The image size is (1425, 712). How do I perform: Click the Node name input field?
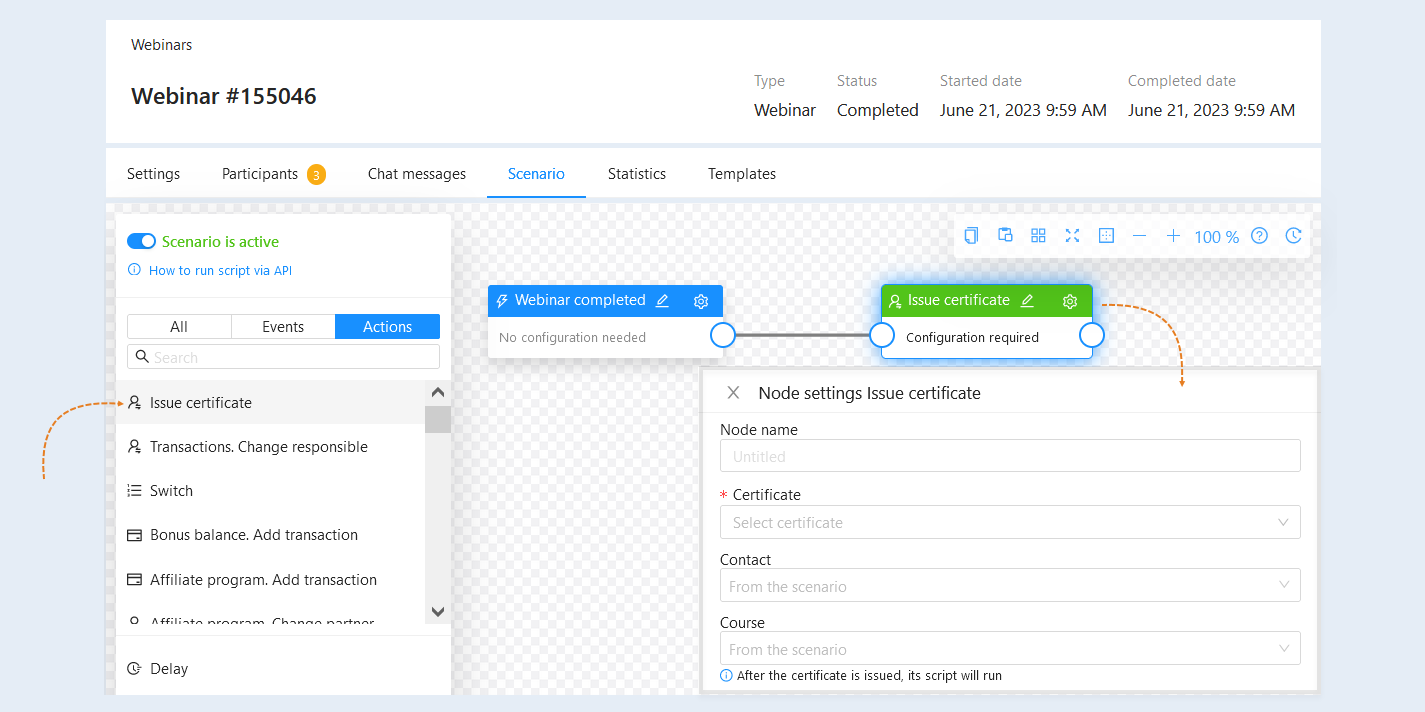pyautogui.click(x=1010, y=456)
